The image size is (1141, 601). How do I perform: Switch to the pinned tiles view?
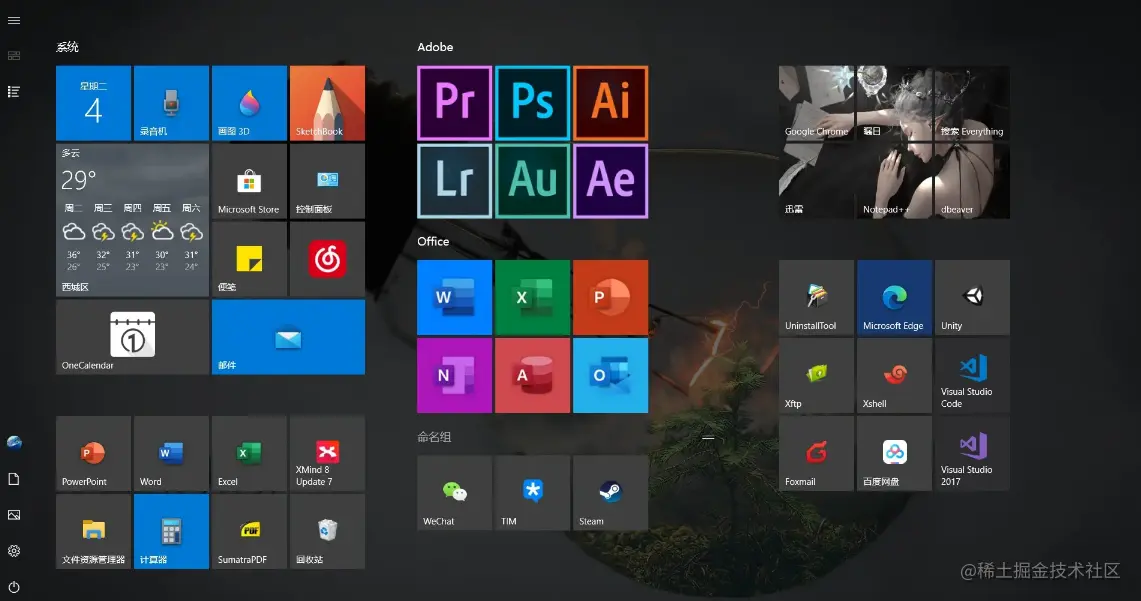(14, 55)
